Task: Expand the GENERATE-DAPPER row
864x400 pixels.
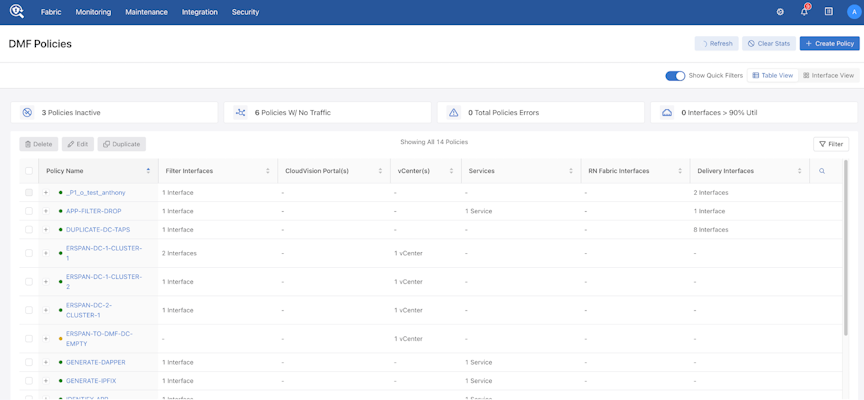Action: 46,363
